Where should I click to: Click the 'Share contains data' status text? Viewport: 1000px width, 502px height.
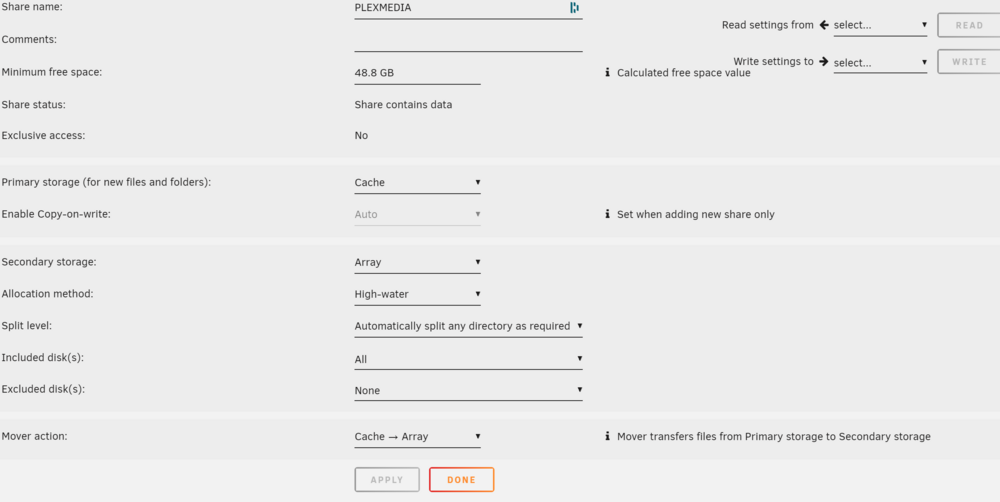tap(403, 105)
